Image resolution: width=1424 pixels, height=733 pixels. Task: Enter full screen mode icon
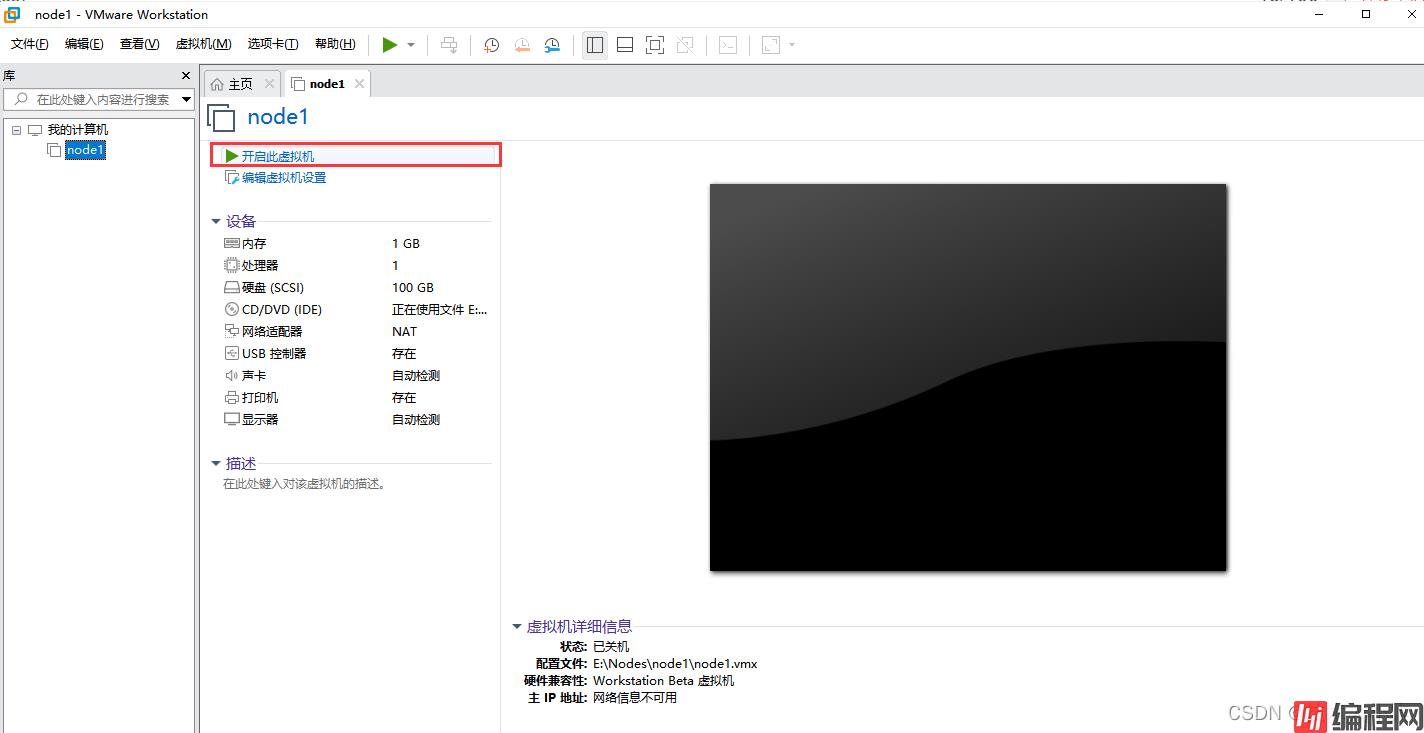655,45
